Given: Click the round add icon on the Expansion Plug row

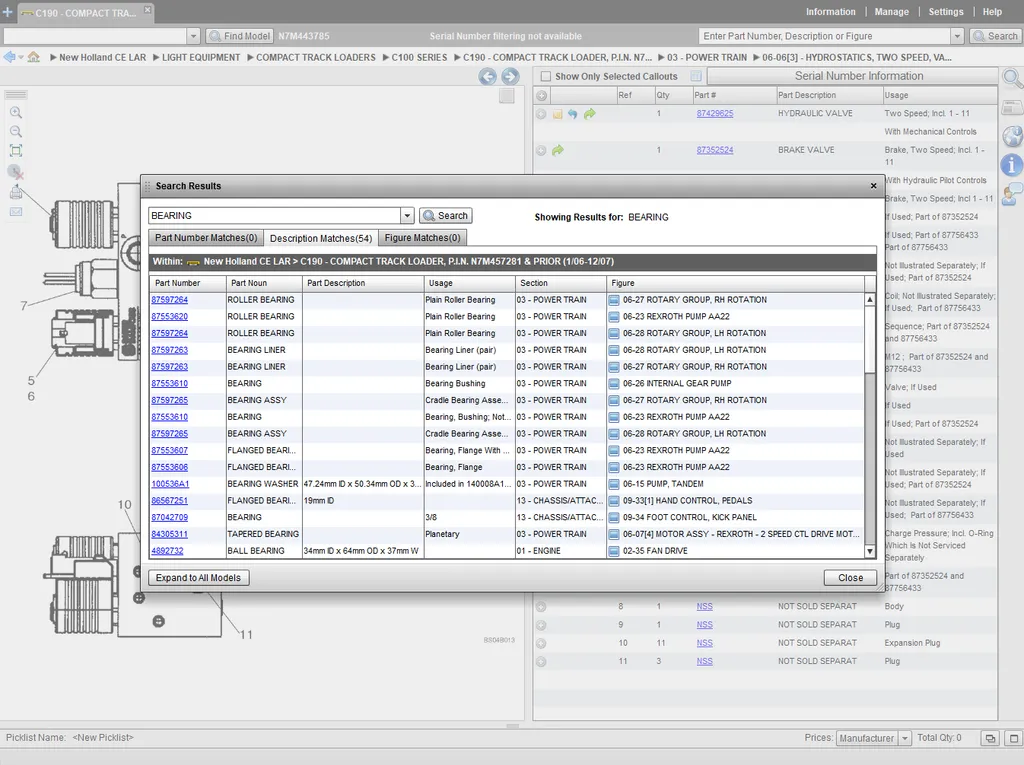Looking at the screenshot, I should click(541, 643).
